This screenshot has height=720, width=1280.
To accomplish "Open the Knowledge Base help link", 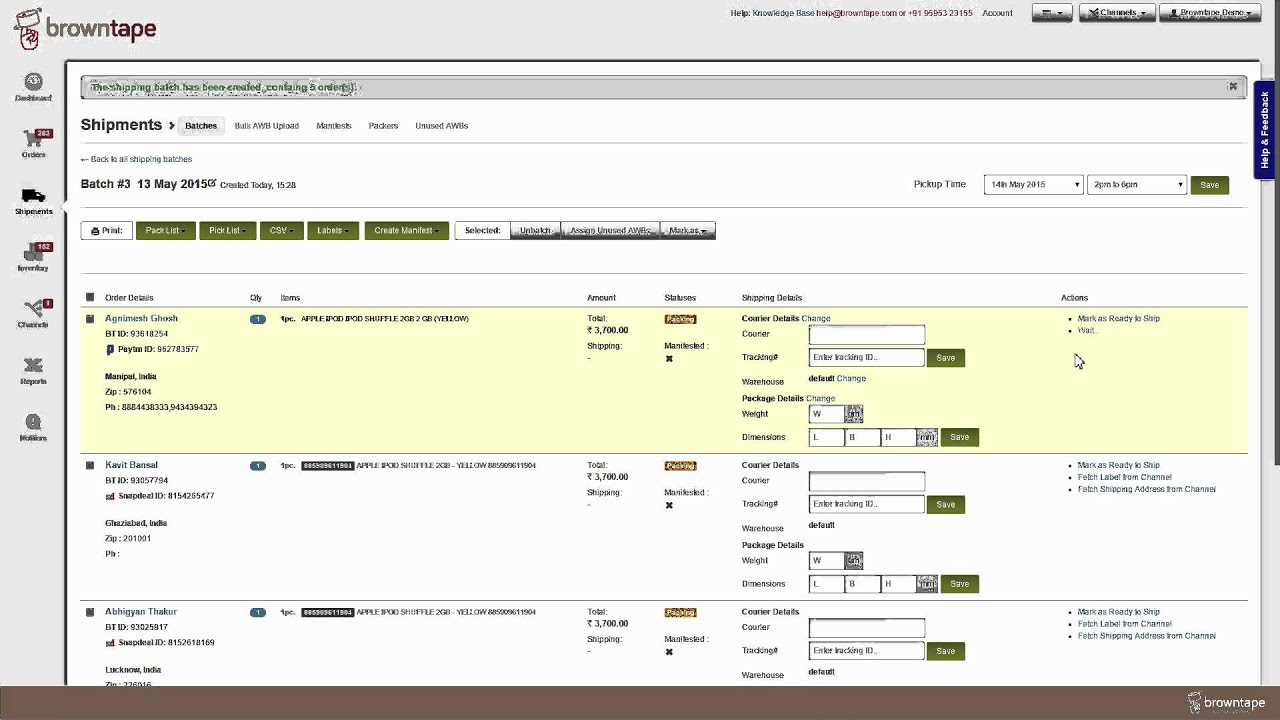I will click(x=784, y=13).
